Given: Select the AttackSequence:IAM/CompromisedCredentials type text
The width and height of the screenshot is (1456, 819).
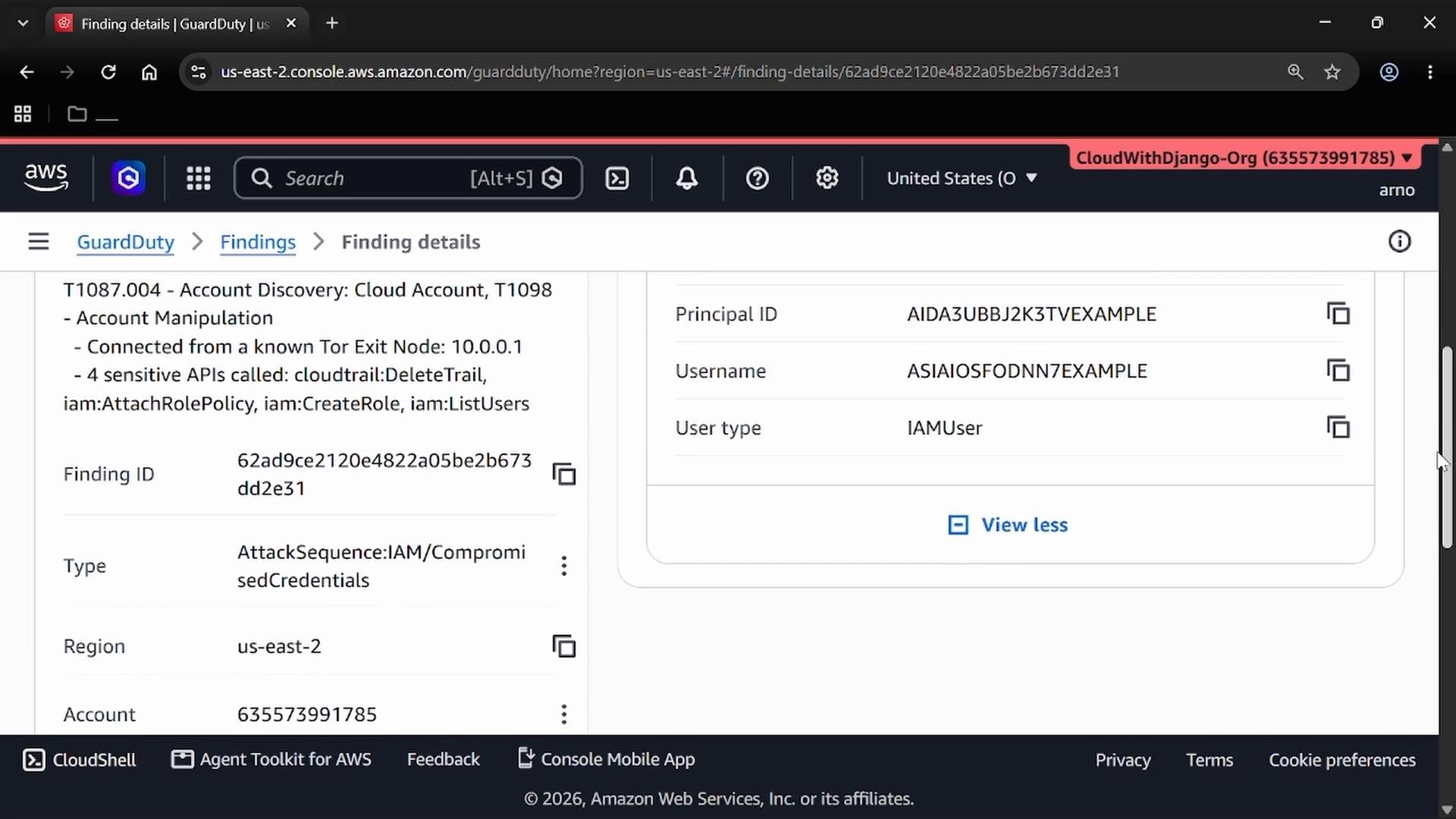Looking at the screenshot, I should 381,566.
